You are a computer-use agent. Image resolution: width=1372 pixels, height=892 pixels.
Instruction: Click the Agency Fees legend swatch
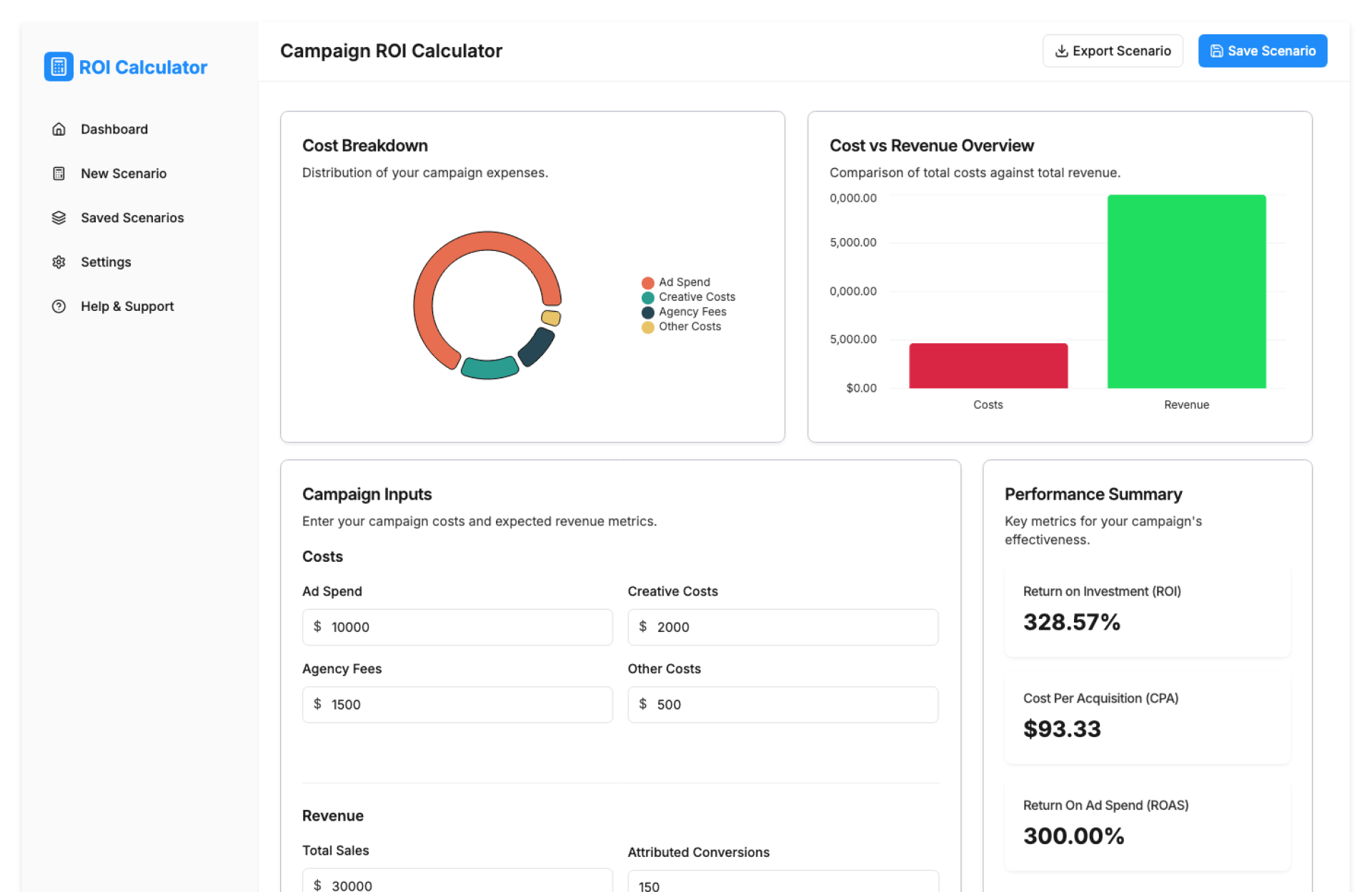[647, 312]
